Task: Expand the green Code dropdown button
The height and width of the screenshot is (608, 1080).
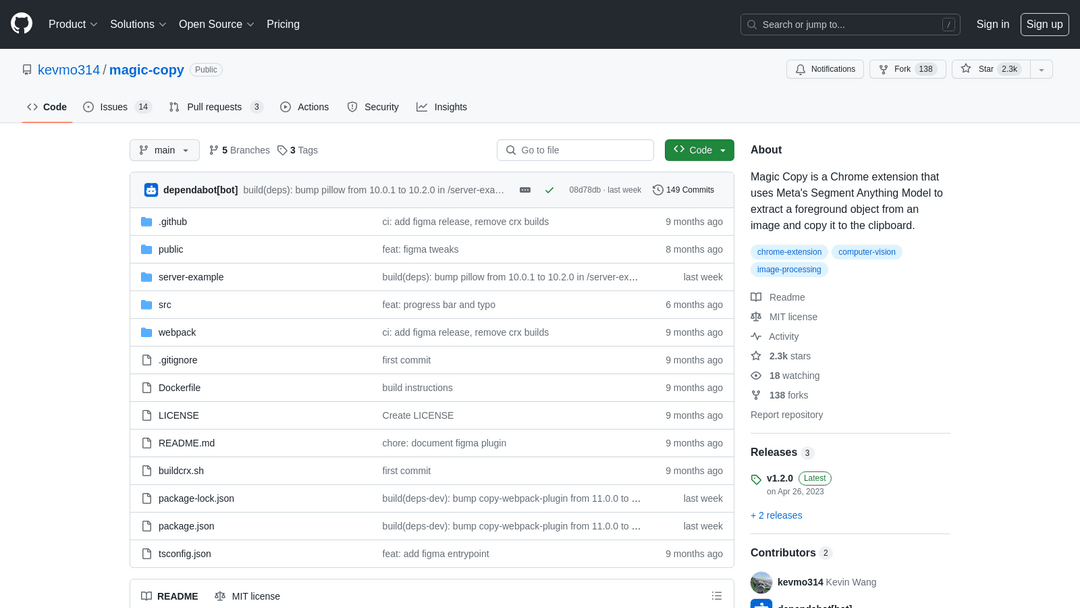Action: coord(699,150)
